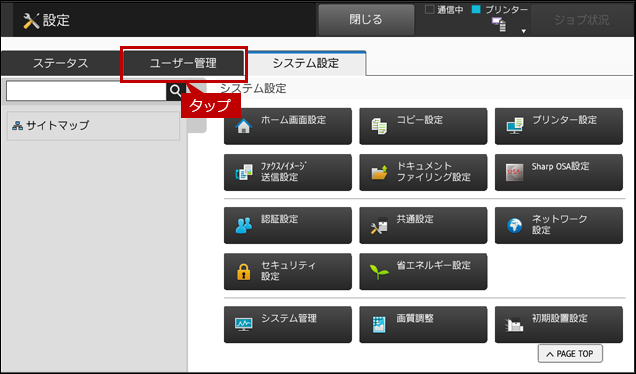This screenshot has width=636, height=374.
Task: Open コピー設定 label
Action: pyautogui.click(x=419, y=120)
